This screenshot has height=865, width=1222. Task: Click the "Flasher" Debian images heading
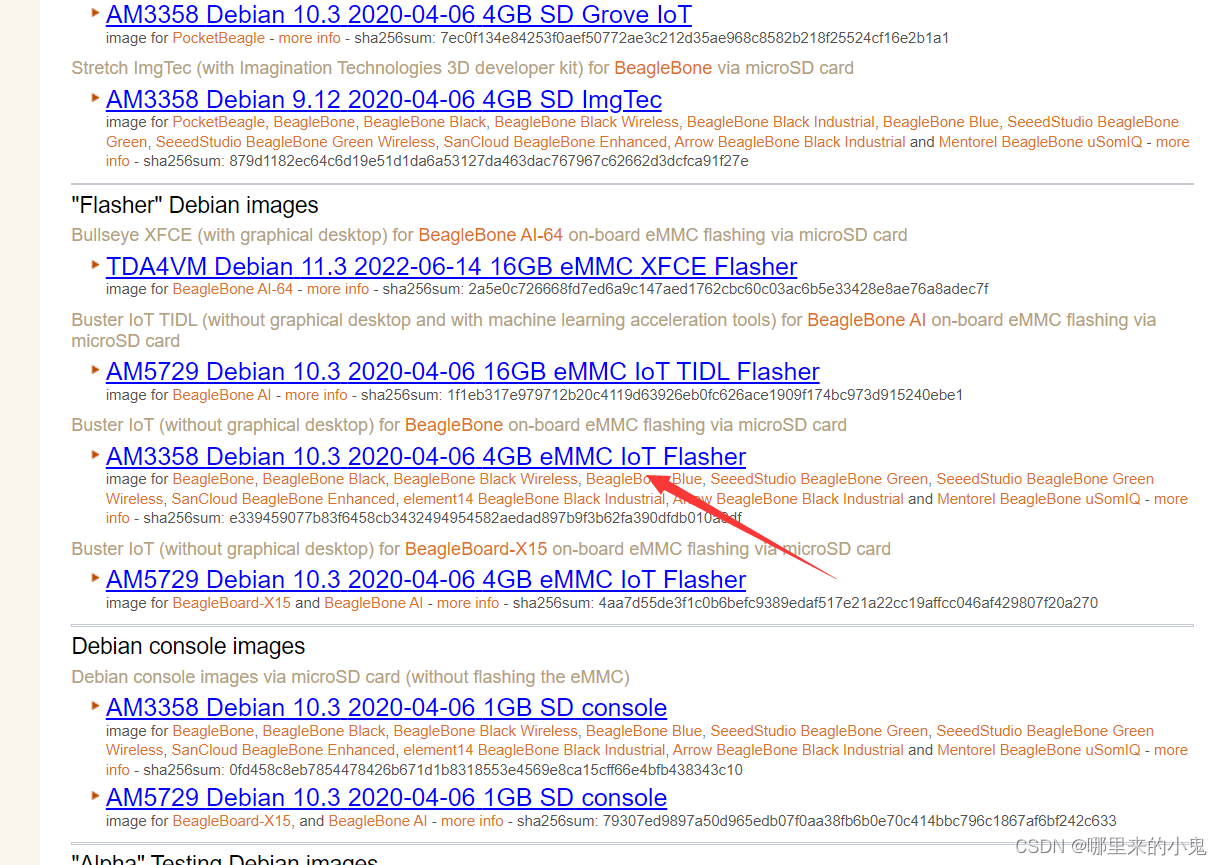pos(195,205)
